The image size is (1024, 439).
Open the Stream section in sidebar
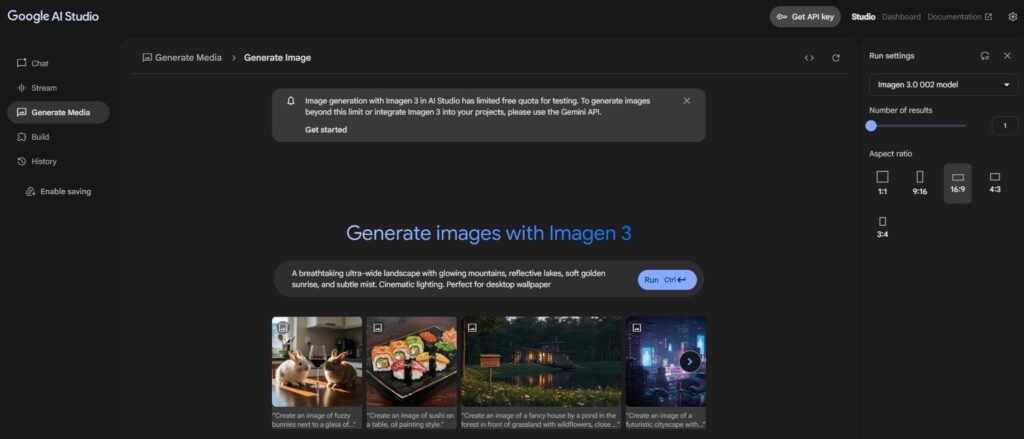pyautogui.click(x=37, y=88)
